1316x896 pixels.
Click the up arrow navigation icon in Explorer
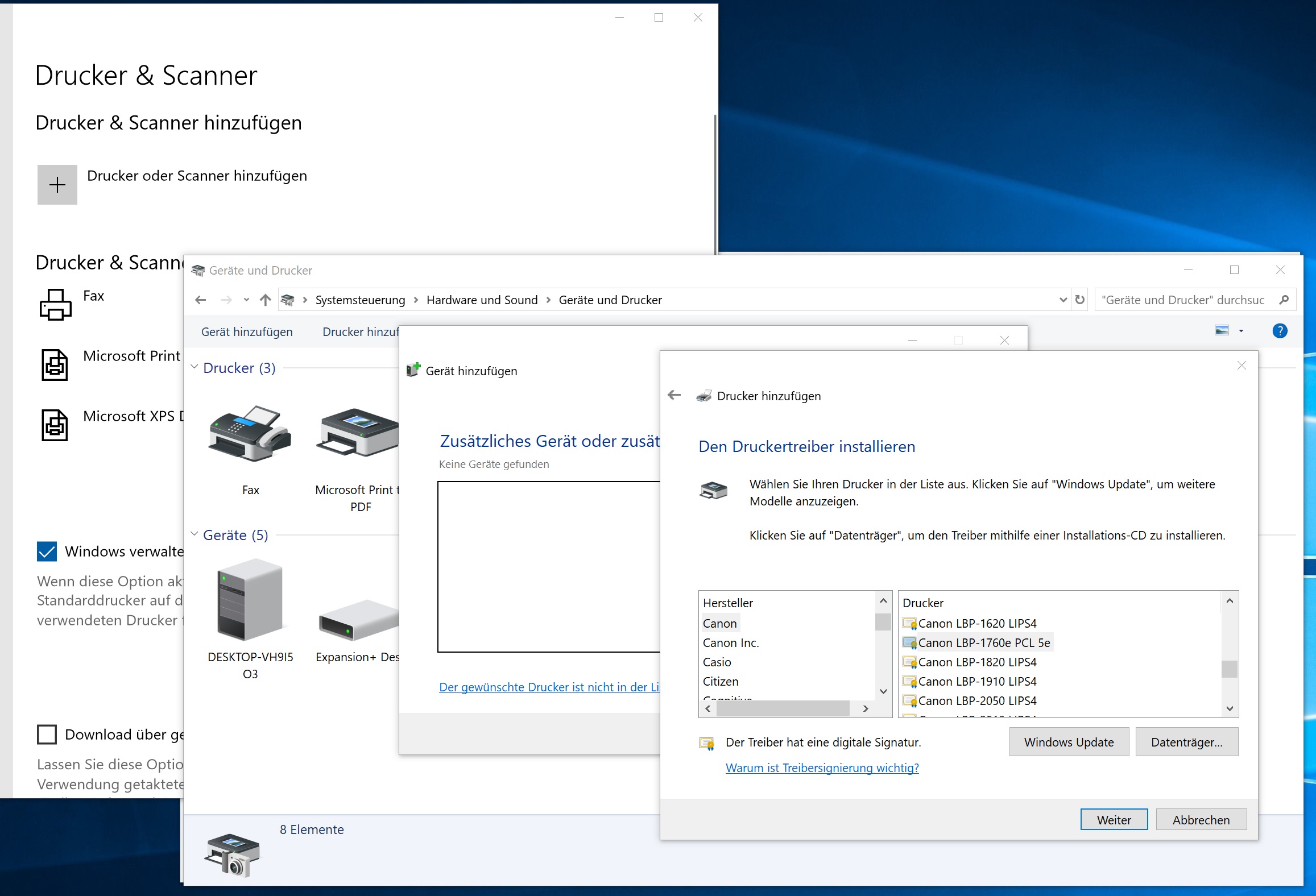click(265, 300)
